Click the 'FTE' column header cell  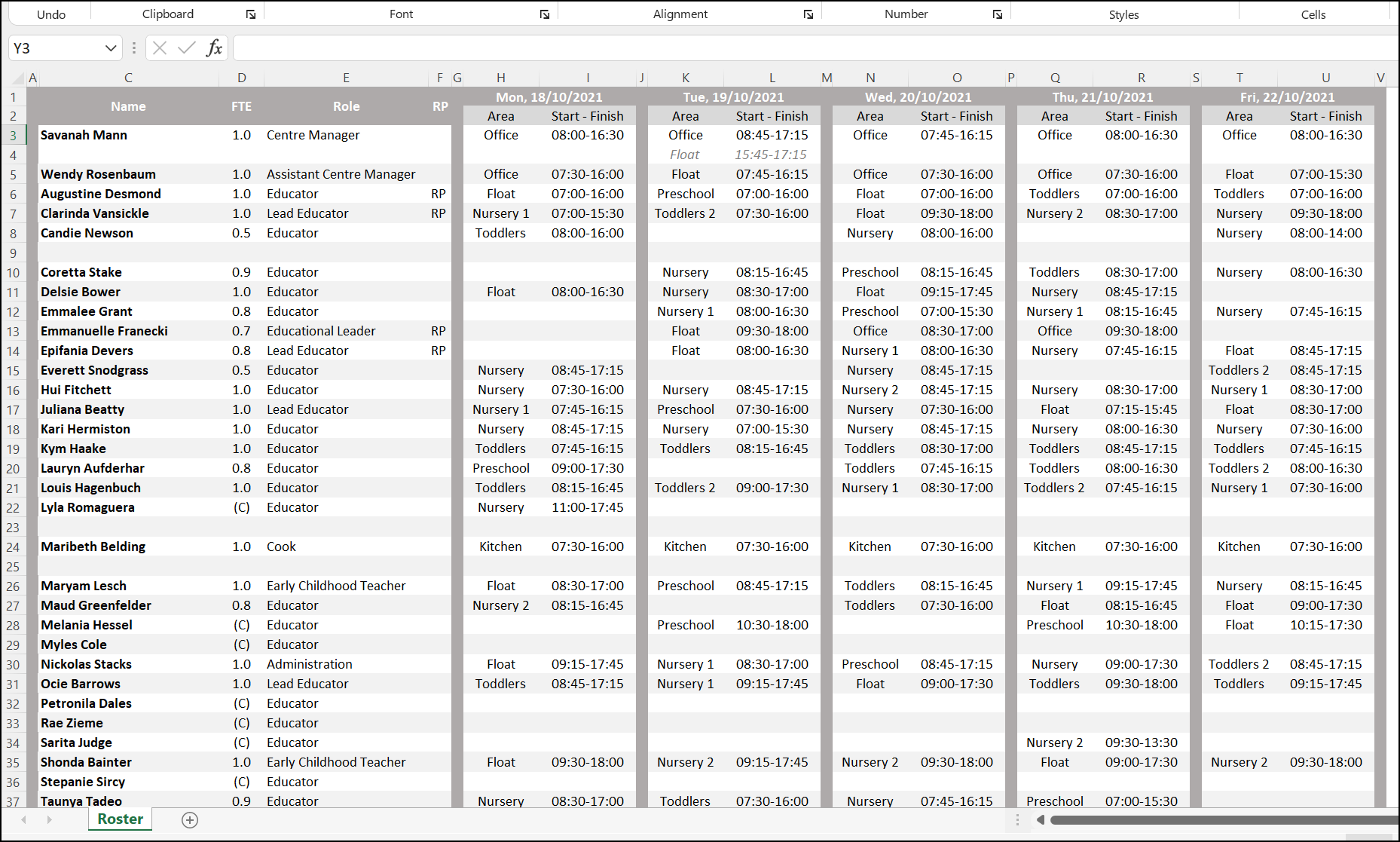point(241,106)
